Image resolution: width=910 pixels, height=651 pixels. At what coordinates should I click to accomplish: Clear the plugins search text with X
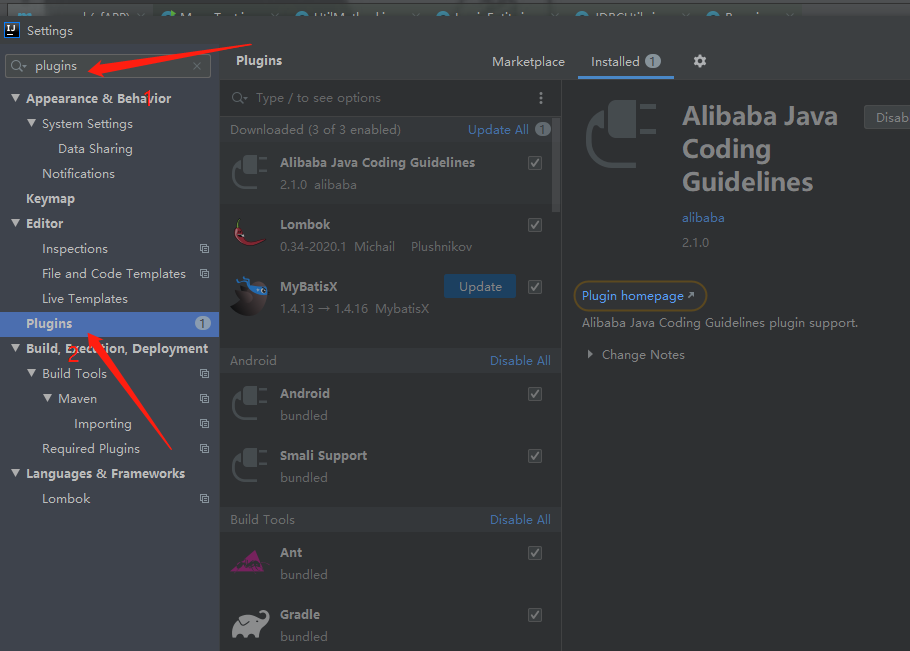point(197,66)
